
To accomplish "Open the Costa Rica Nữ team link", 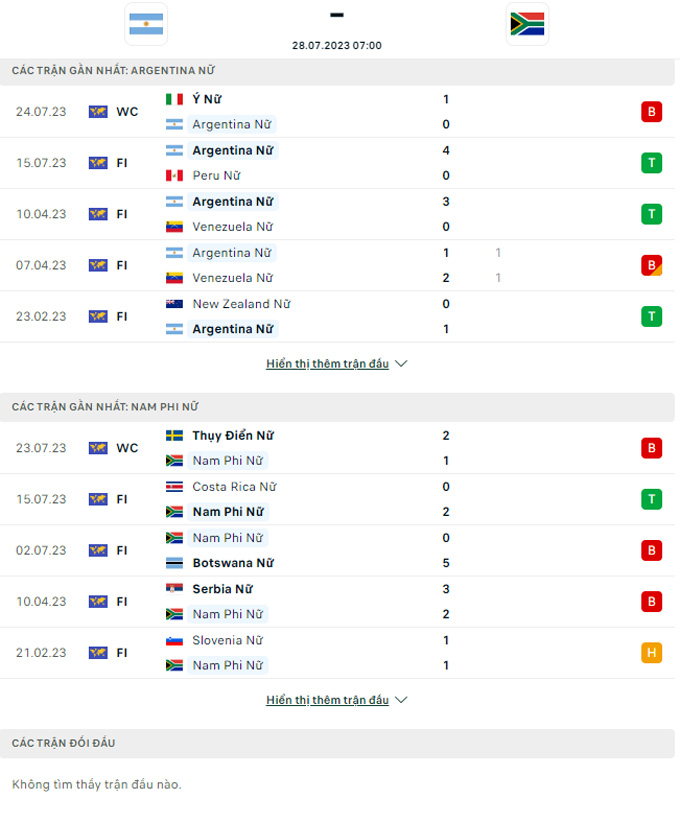I will (234, 487).
